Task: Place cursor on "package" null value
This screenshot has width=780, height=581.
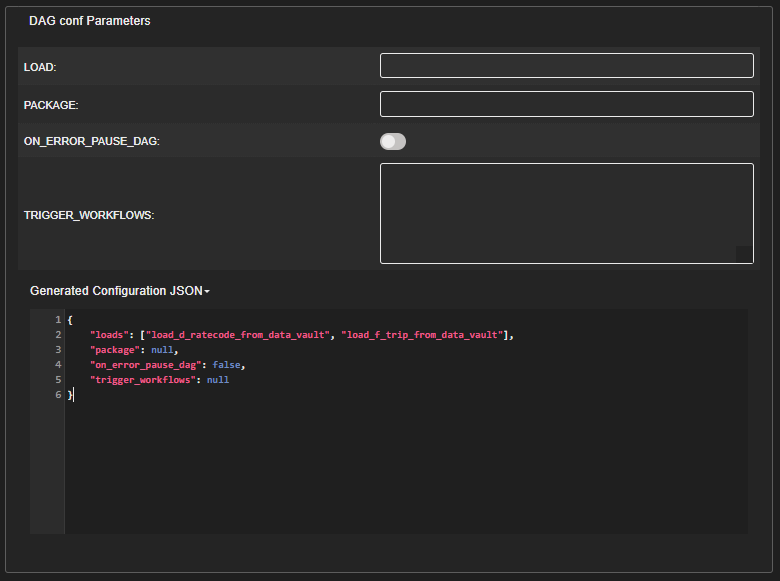Action: point(163,350)
